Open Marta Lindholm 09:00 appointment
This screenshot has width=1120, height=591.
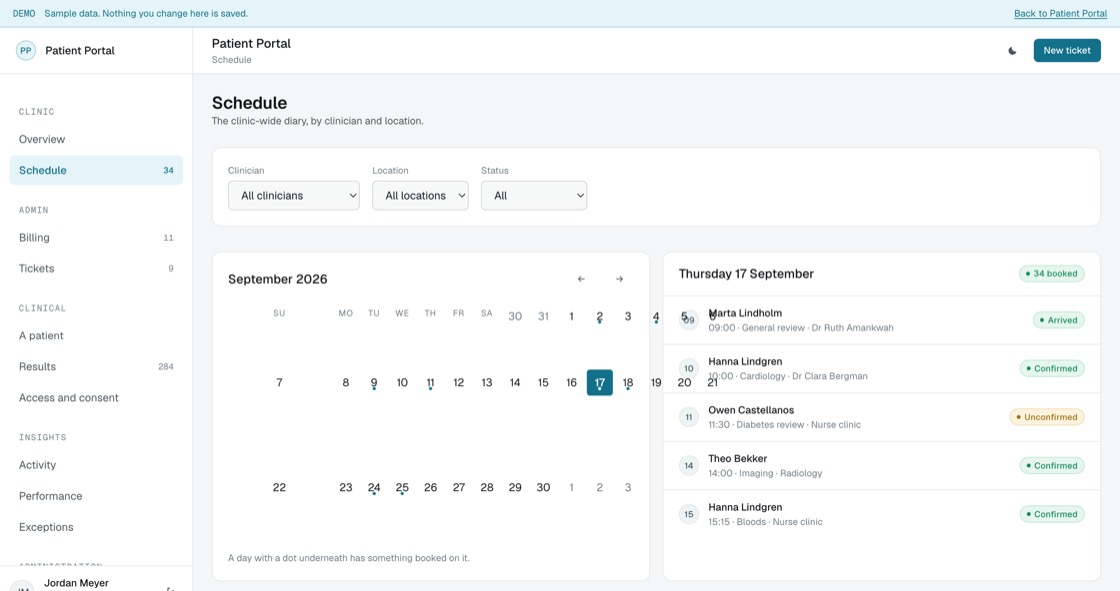[x=881, y=320]
